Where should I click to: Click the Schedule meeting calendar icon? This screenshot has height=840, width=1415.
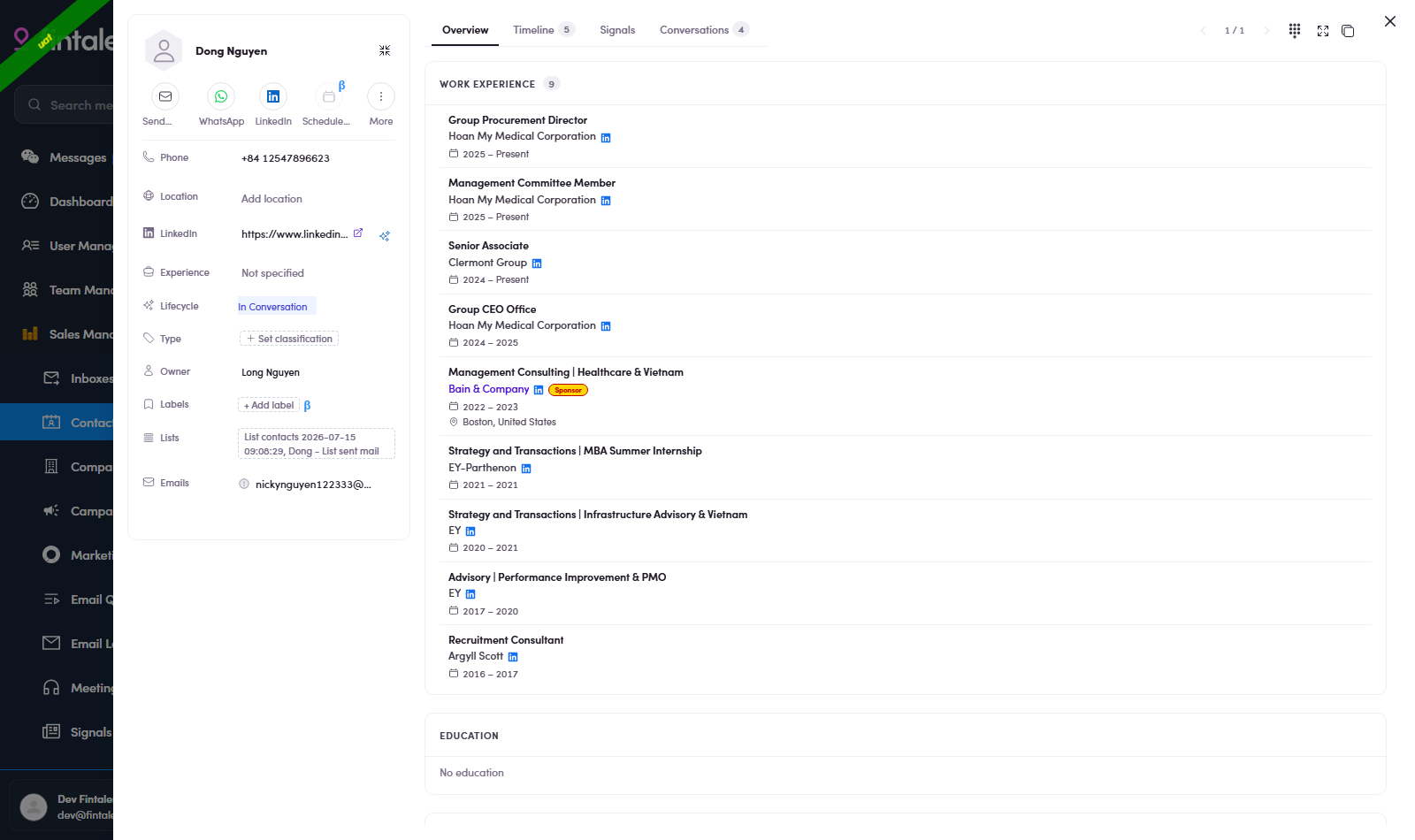tap(328, 96)
